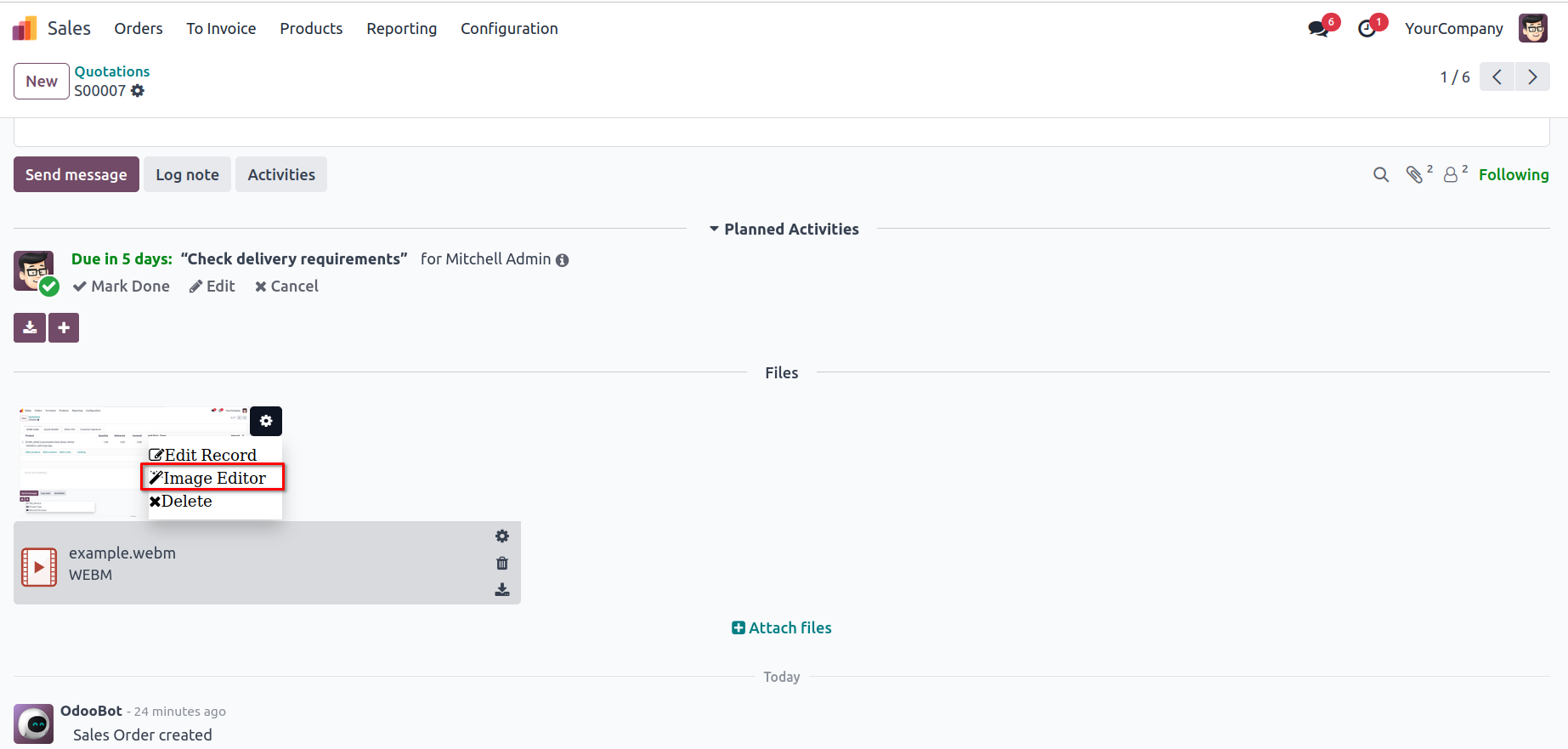
Task: Open the Reporting menu
Action: click(401, 29)
